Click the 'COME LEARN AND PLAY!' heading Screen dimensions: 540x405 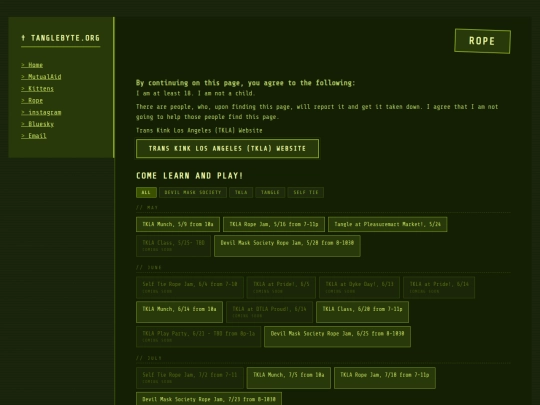click(189, 176)
